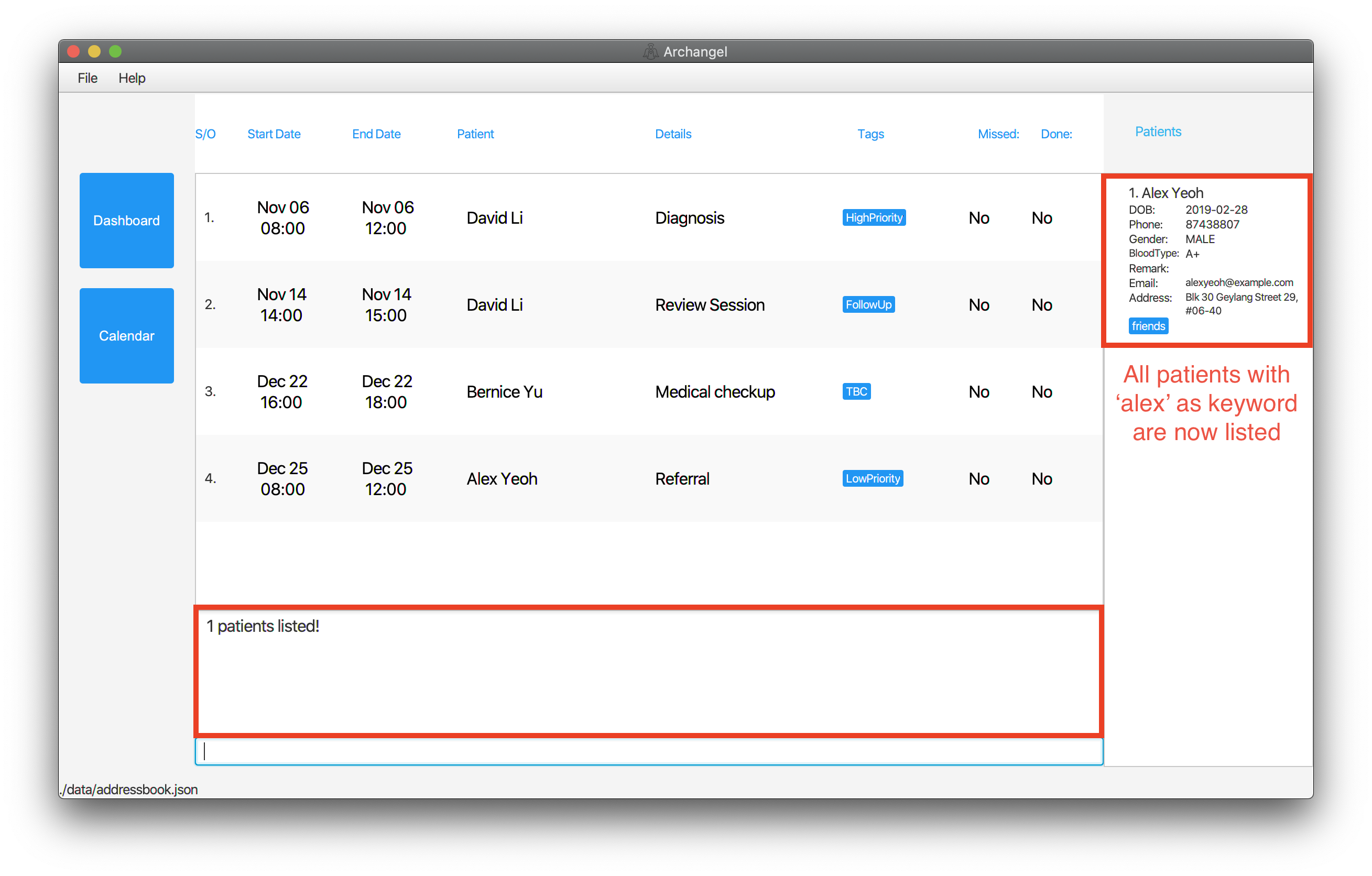Select the Alex Yeoh patient card
Viewport: 1372px width, 876px height.
[x=1207, y=260]
